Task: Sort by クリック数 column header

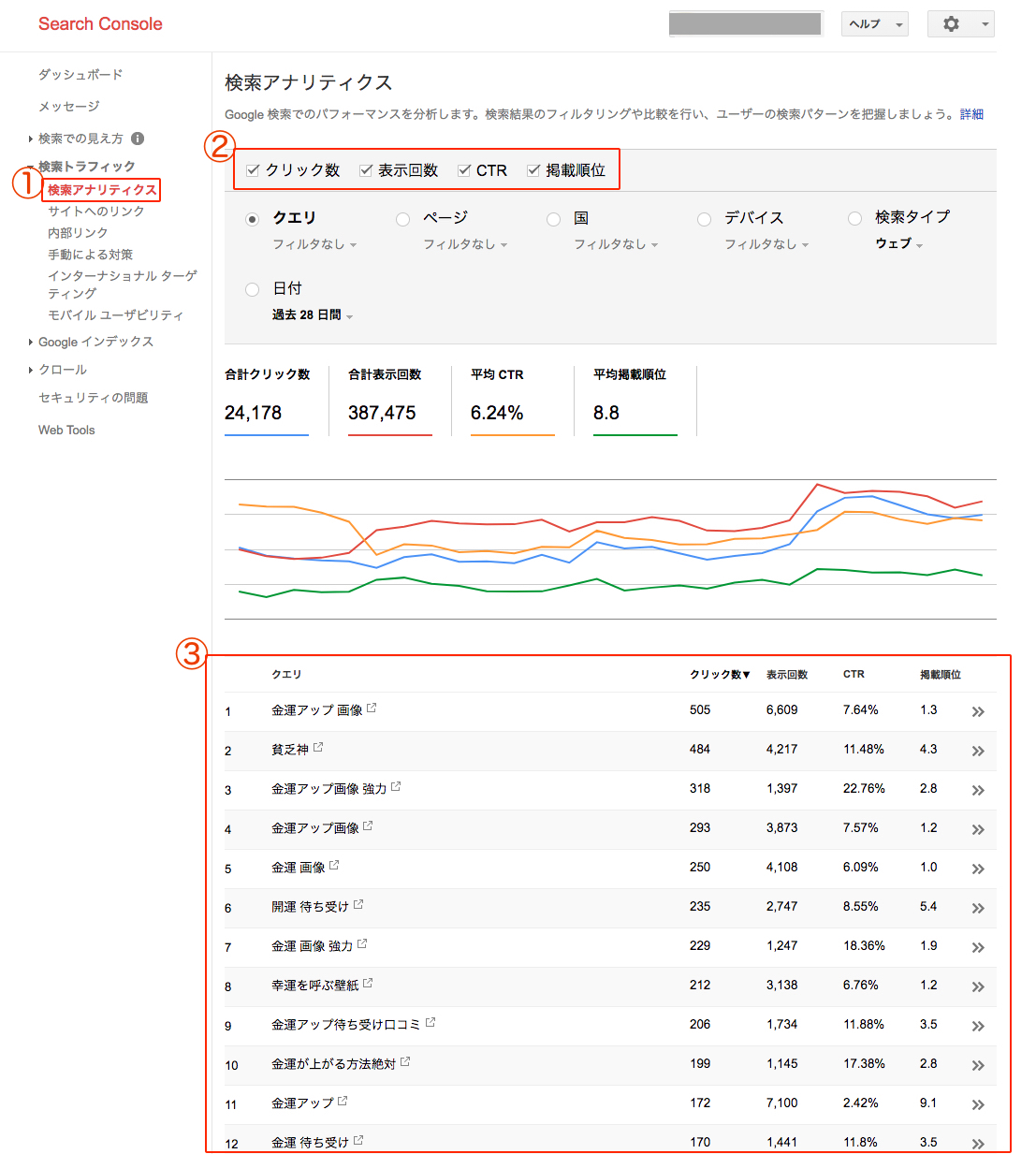Action: 720,675
